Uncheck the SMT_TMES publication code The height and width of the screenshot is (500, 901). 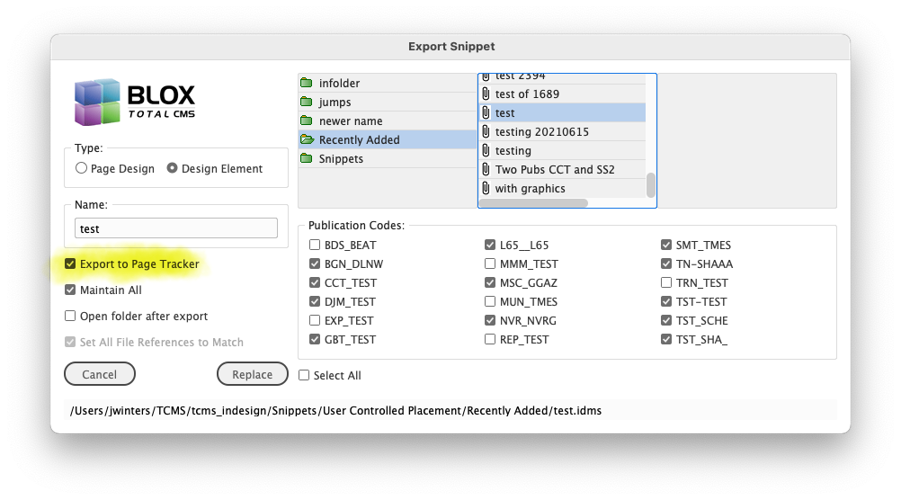click(x=666, y=245)
